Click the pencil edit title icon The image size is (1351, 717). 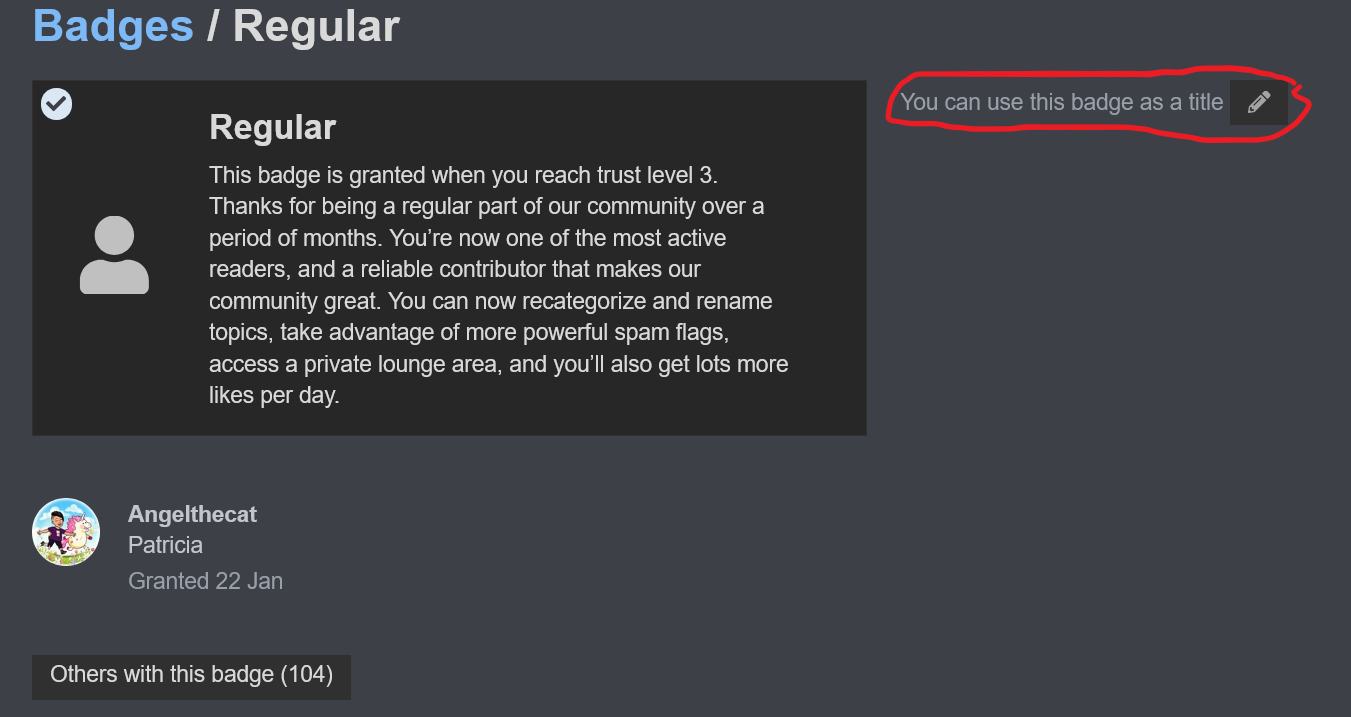pos(1259,102)
